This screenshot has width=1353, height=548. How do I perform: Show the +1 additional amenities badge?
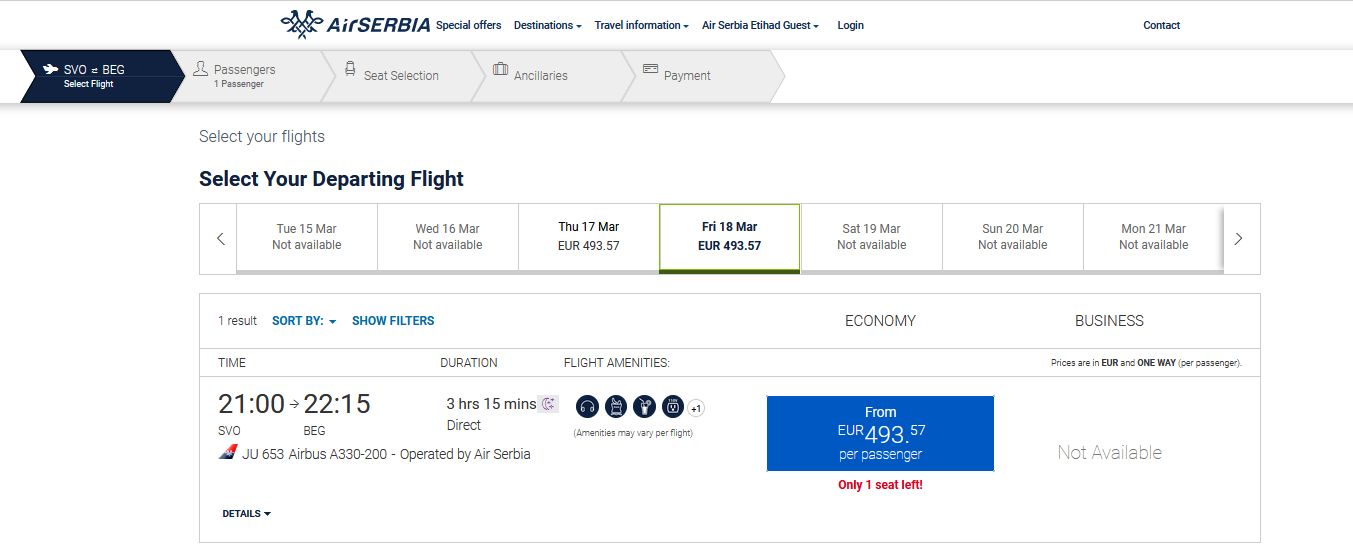coord(697,408)
